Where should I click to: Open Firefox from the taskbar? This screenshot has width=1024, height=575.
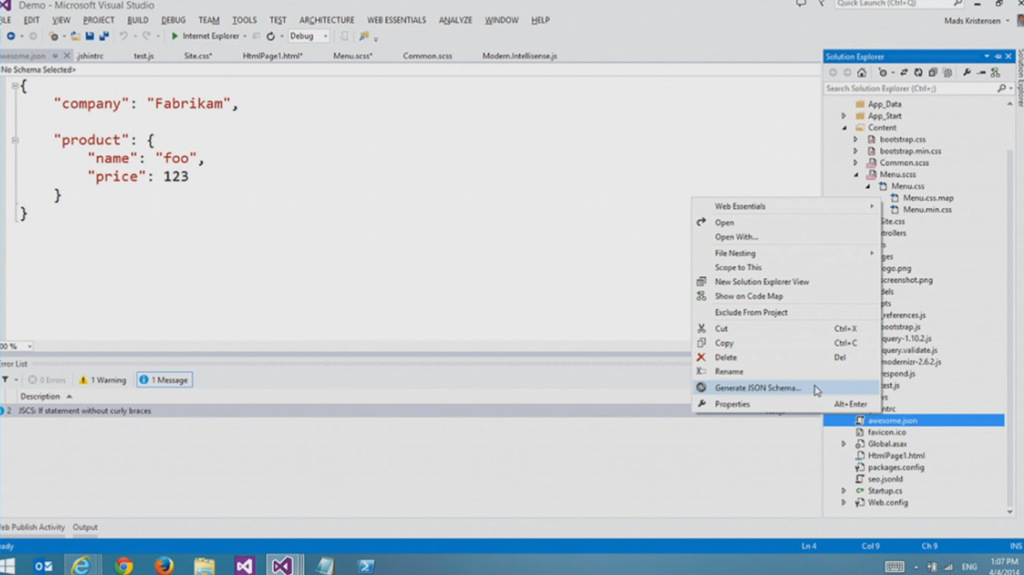coord(163,565)
